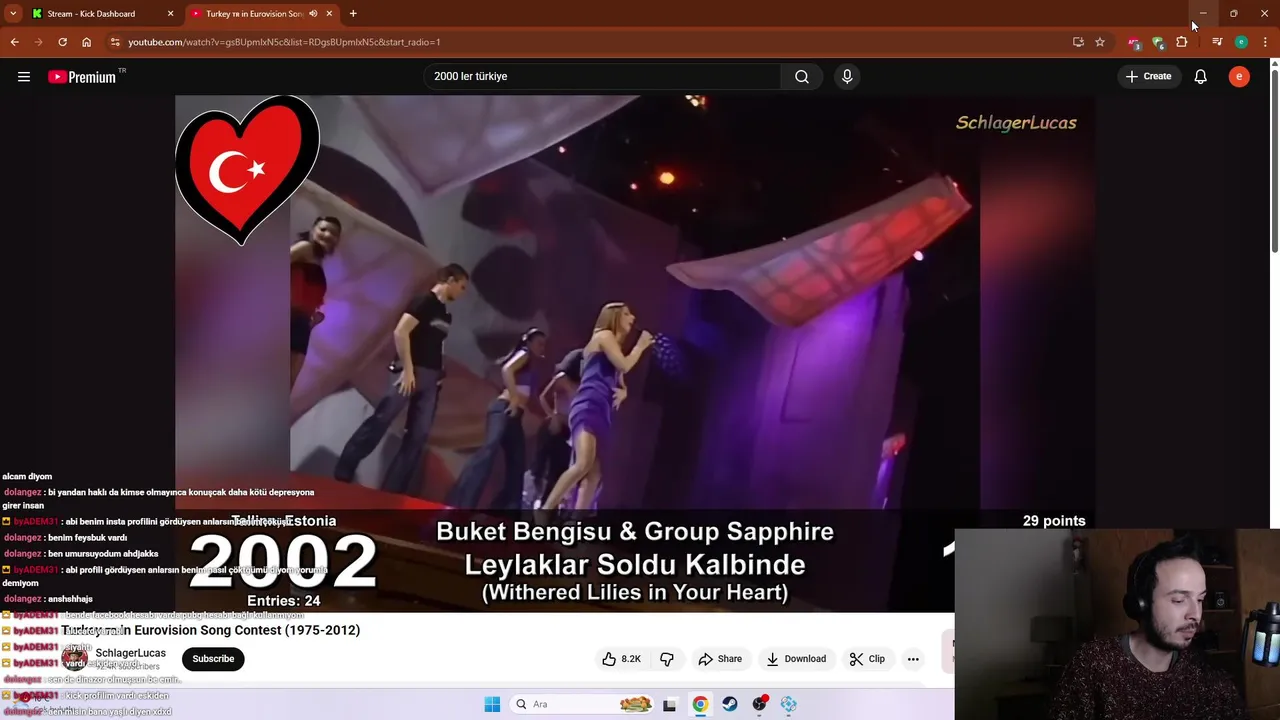
Task: Click the Clip button
Action: (x=867, y=659)
